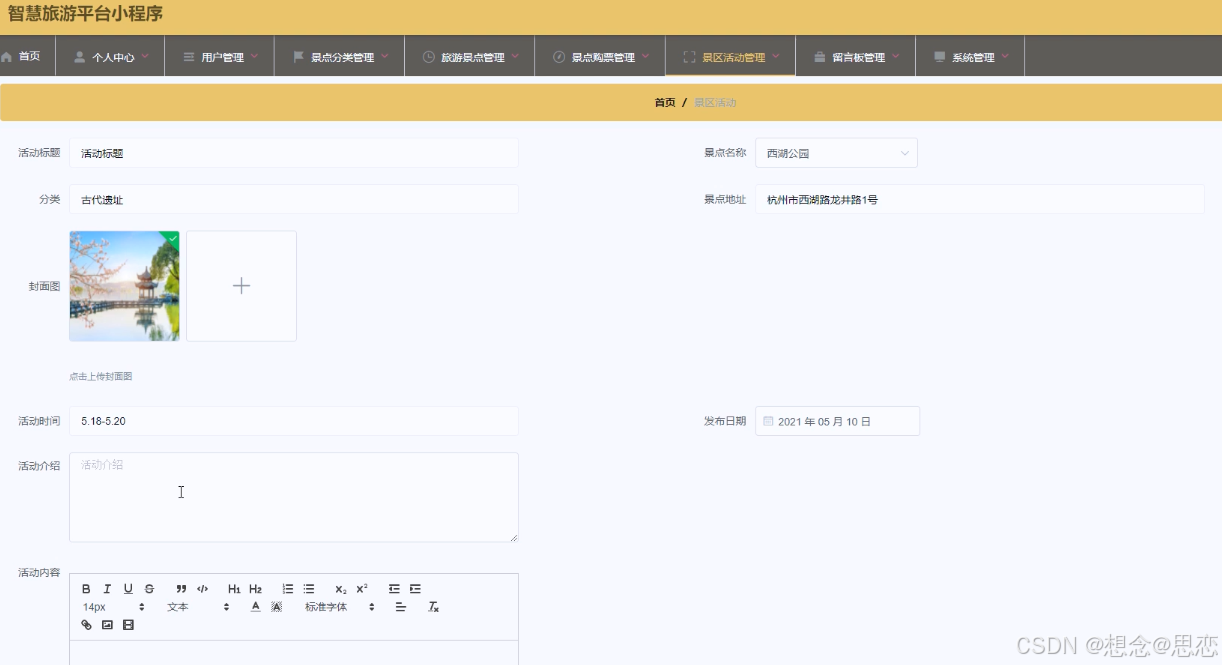
Task: Expand the 旅游景点管理 menu
Action: [x=470, y=57]
